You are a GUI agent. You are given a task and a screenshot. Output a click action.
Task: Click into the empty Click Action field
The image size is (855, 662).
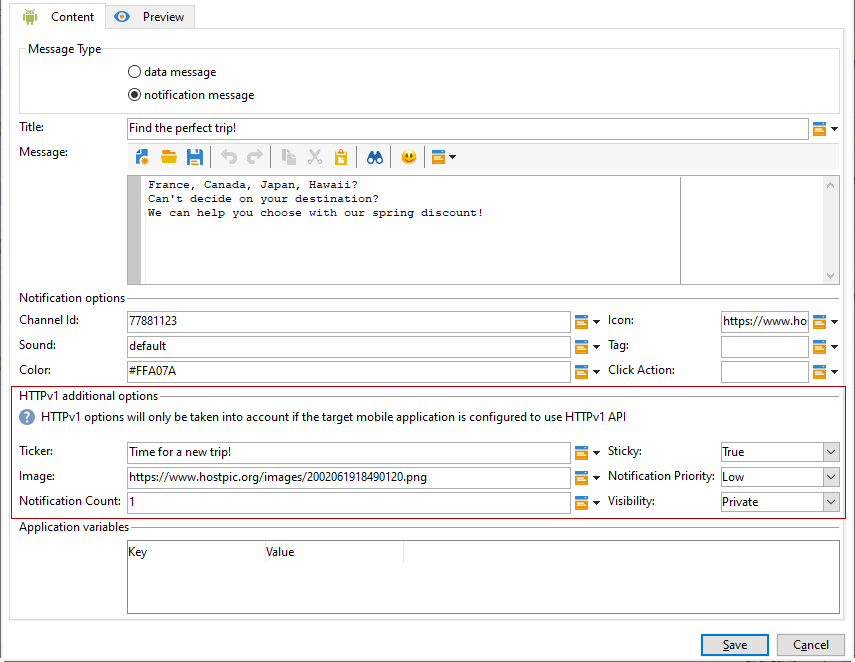(764, 371)
